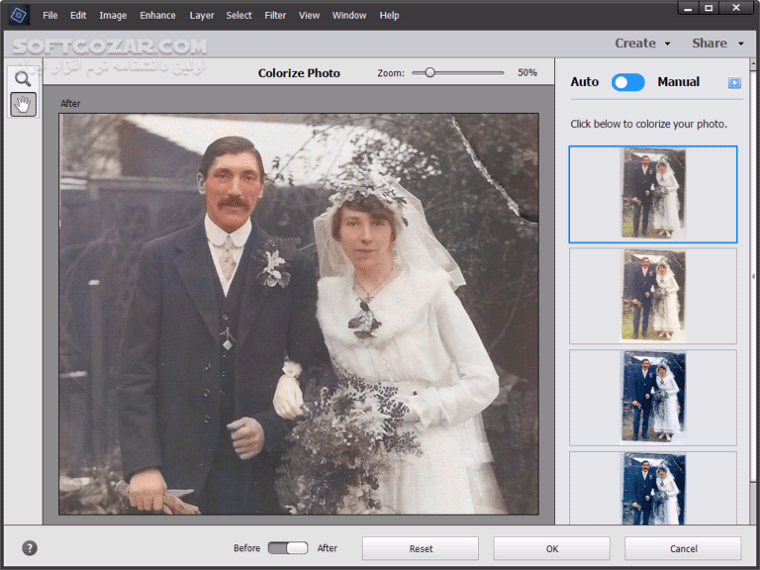Confirm with the OK button

552,548
